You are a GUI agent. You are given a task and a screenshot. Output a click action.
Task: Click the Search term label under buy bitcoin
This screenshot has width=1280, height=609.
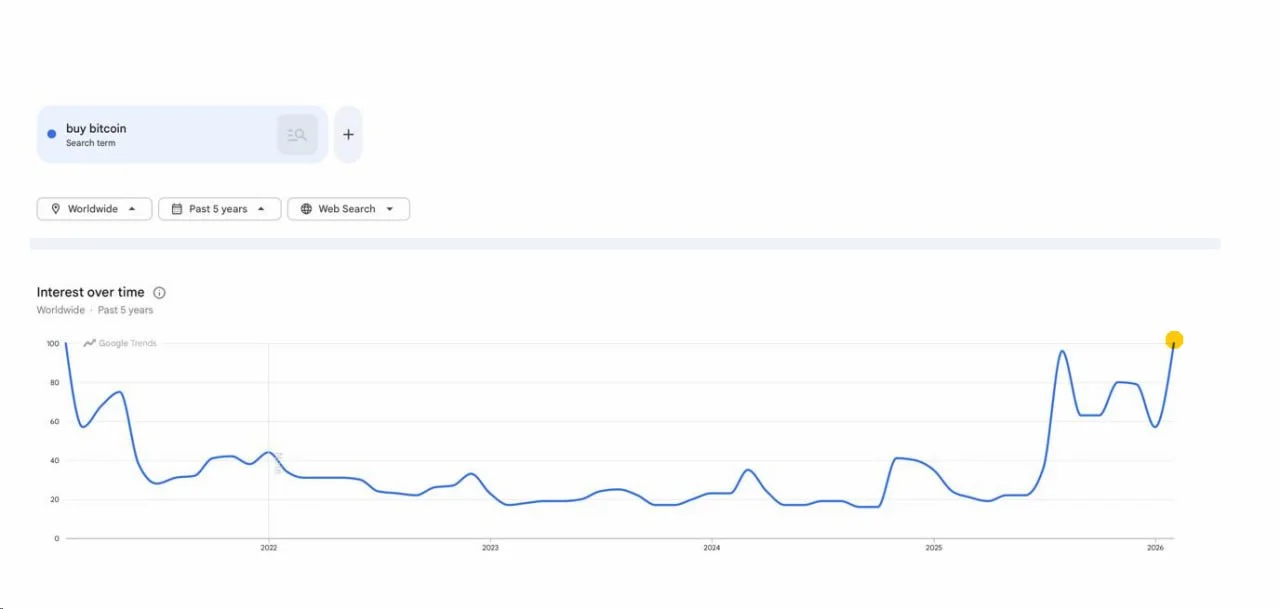(90, 143)
